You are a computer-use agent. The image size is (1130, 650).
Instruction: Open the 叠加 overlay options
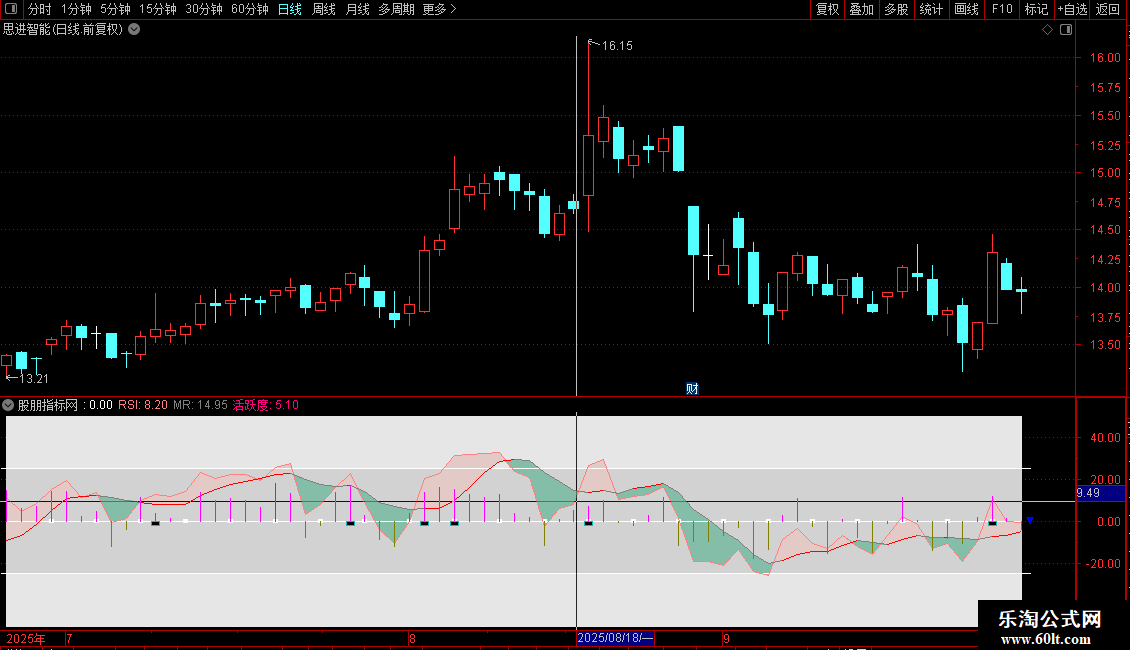pos(861,9)
